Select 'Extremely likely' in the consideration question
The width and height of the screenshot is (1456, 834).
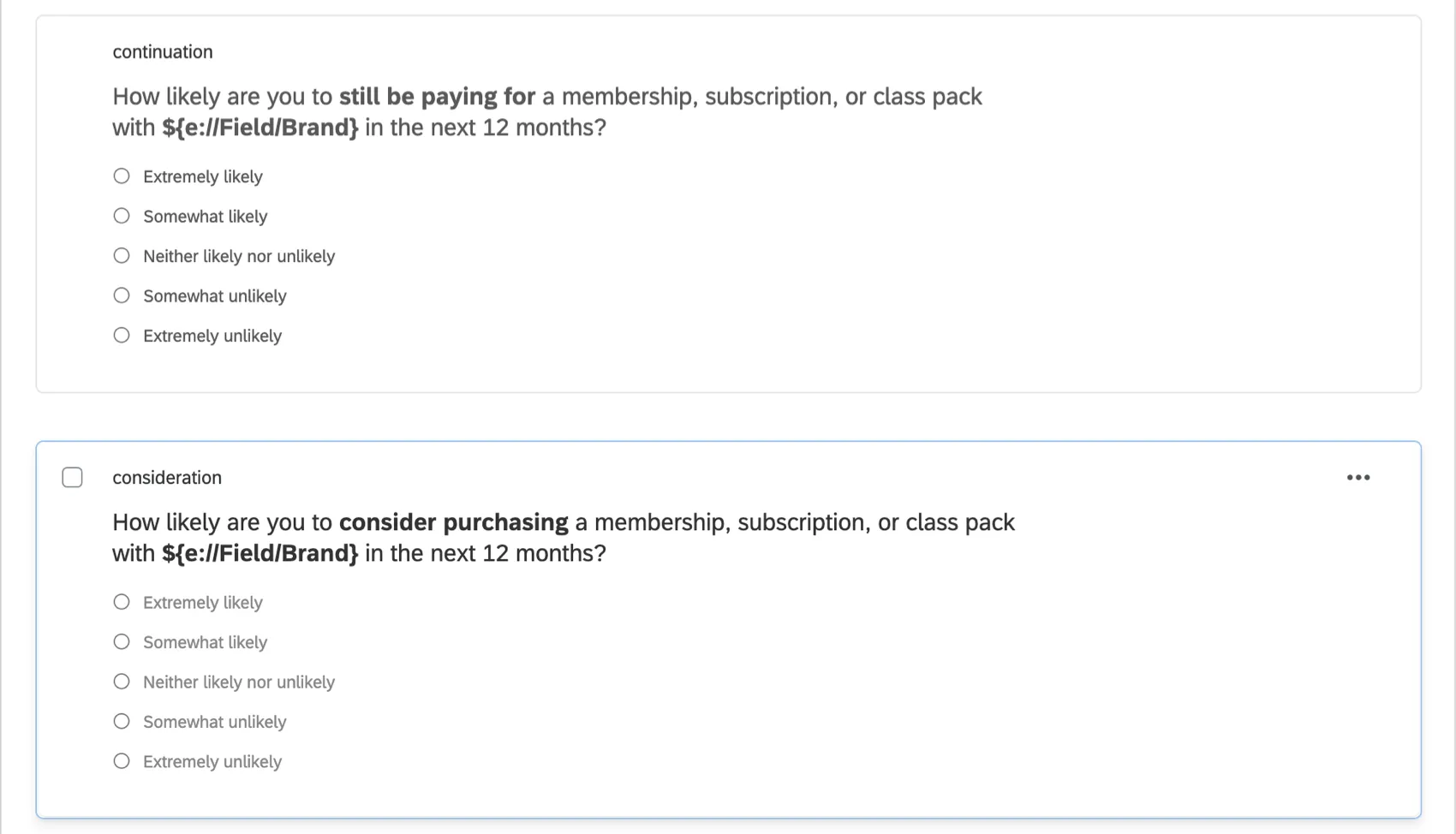[121, 601]
